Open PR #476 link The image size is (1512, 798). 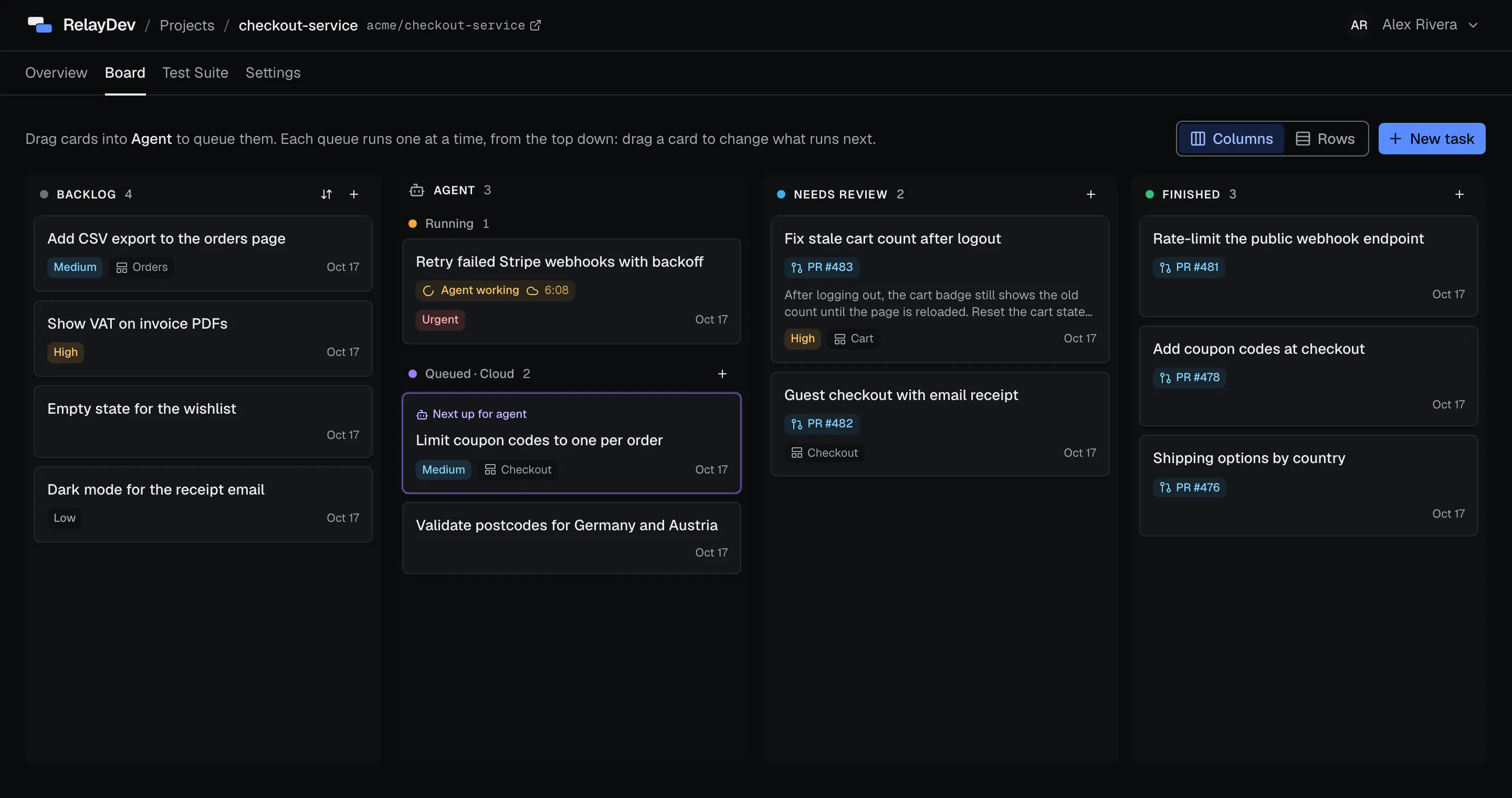click(1190, 488)
